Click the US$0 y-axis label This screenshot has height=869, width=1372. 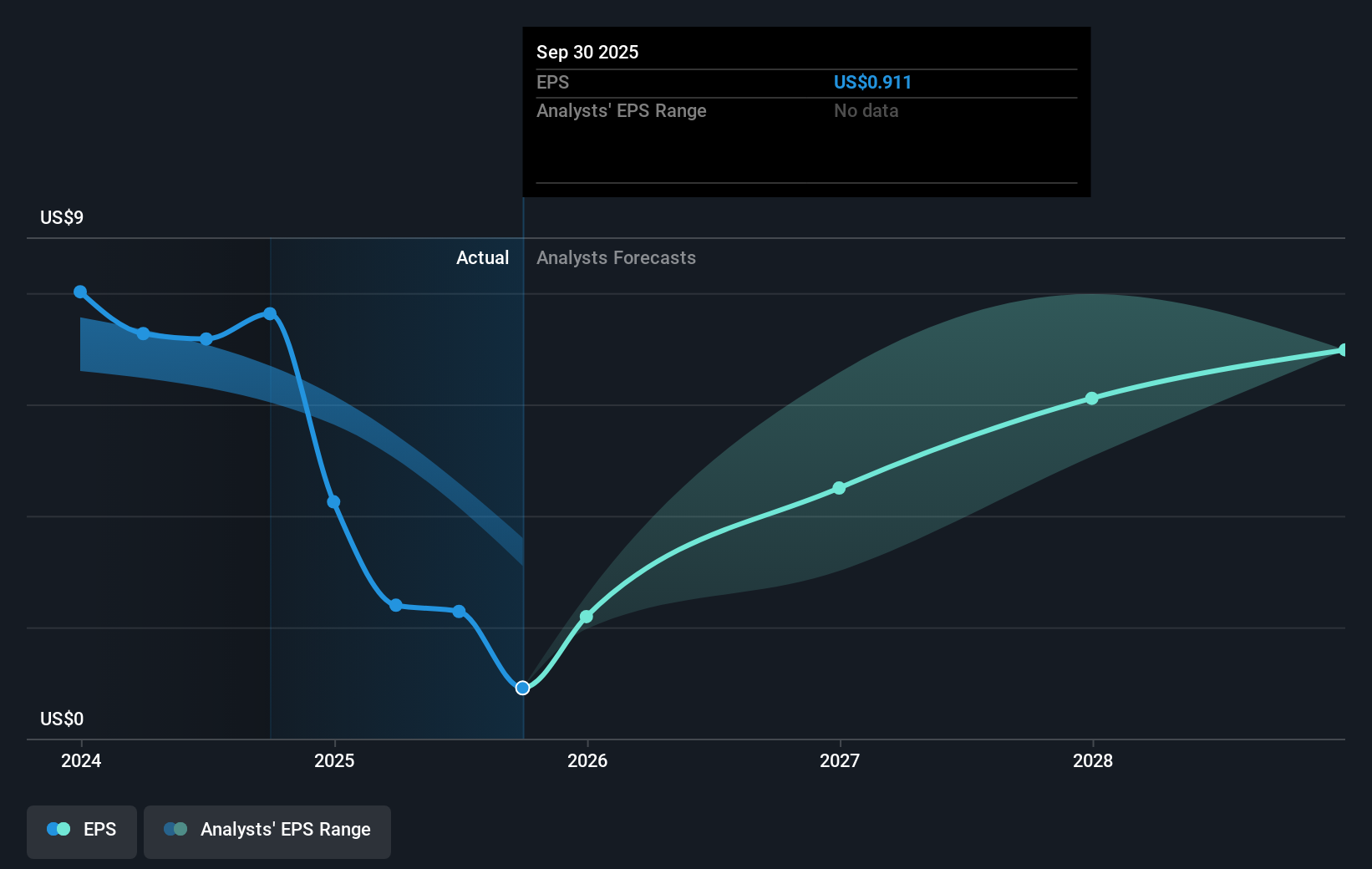(x=62, y=719)
